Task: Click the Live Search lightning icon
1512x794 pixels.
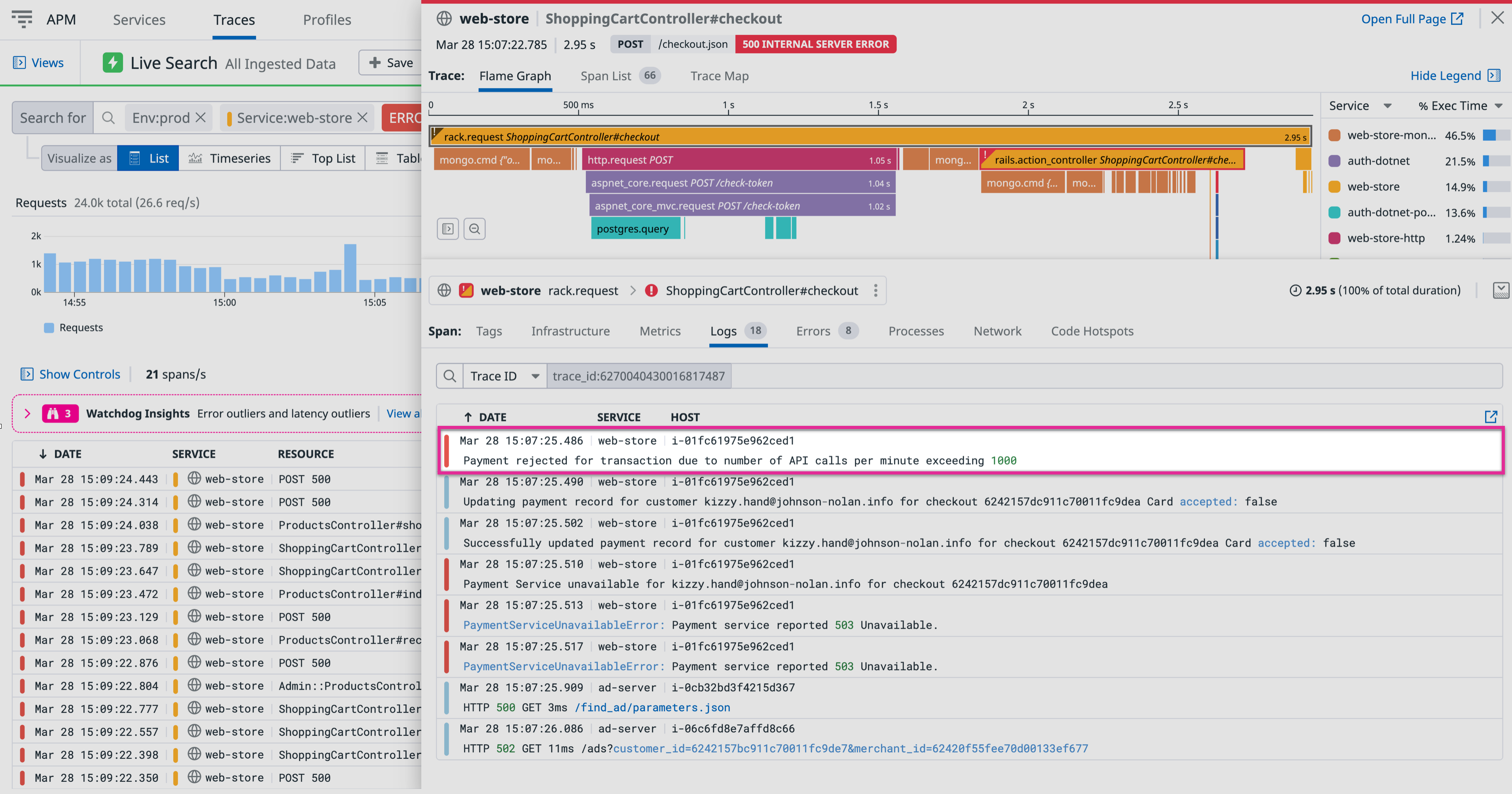Action: point(113,63)
